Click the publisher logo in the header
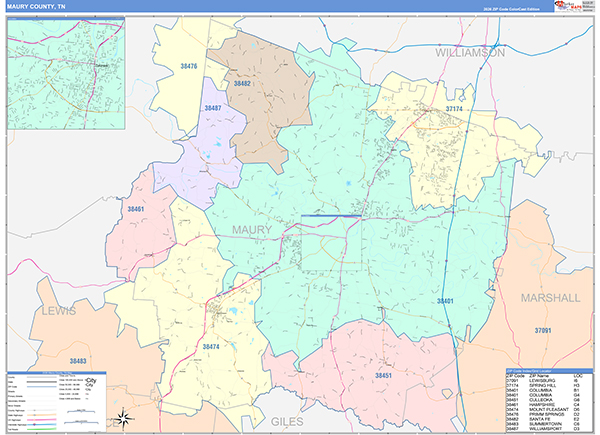This screenshot has width=600, height=435. point(568,6)
